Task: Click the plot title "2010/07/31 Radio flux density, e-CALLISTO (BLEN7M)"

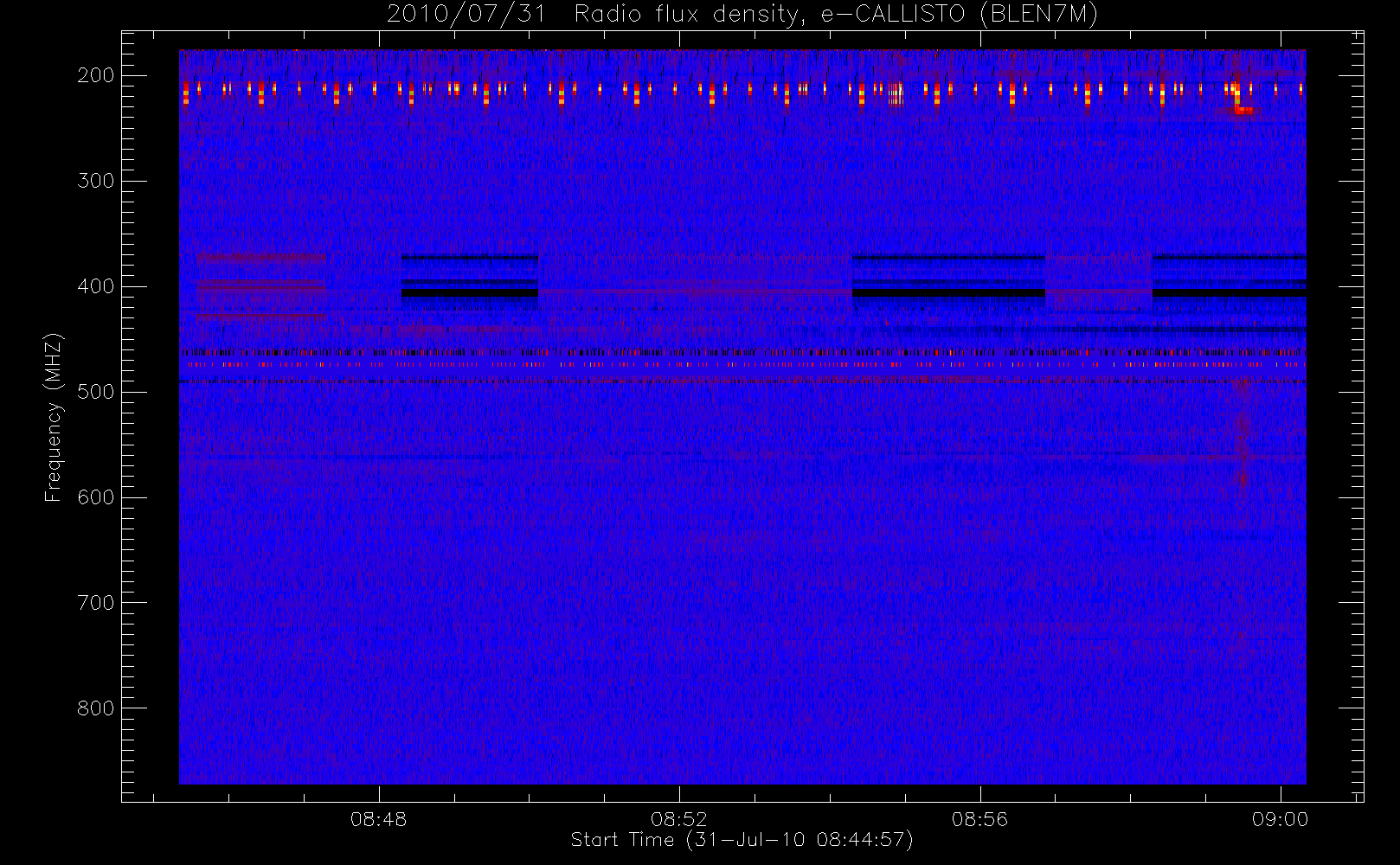Action: pos(742,15)
